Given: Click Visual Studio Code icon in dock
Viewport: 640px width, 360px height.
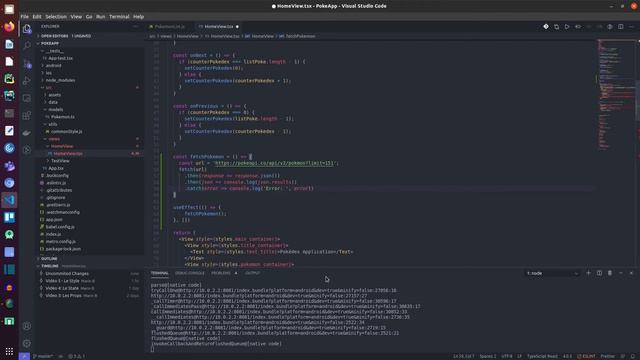Looking at the screenshot, I should coord(9,200).
